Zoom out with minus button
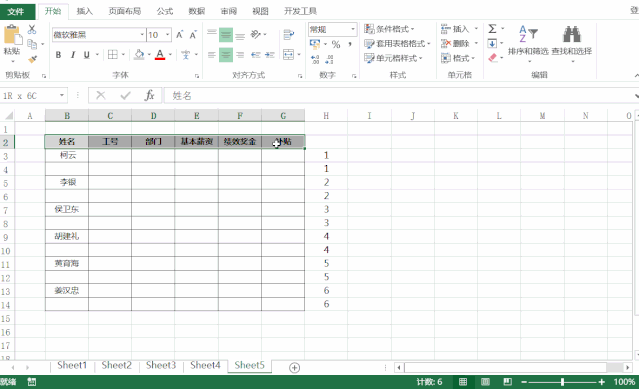Viewport: 639px width, 389px height. click(524, 382)
